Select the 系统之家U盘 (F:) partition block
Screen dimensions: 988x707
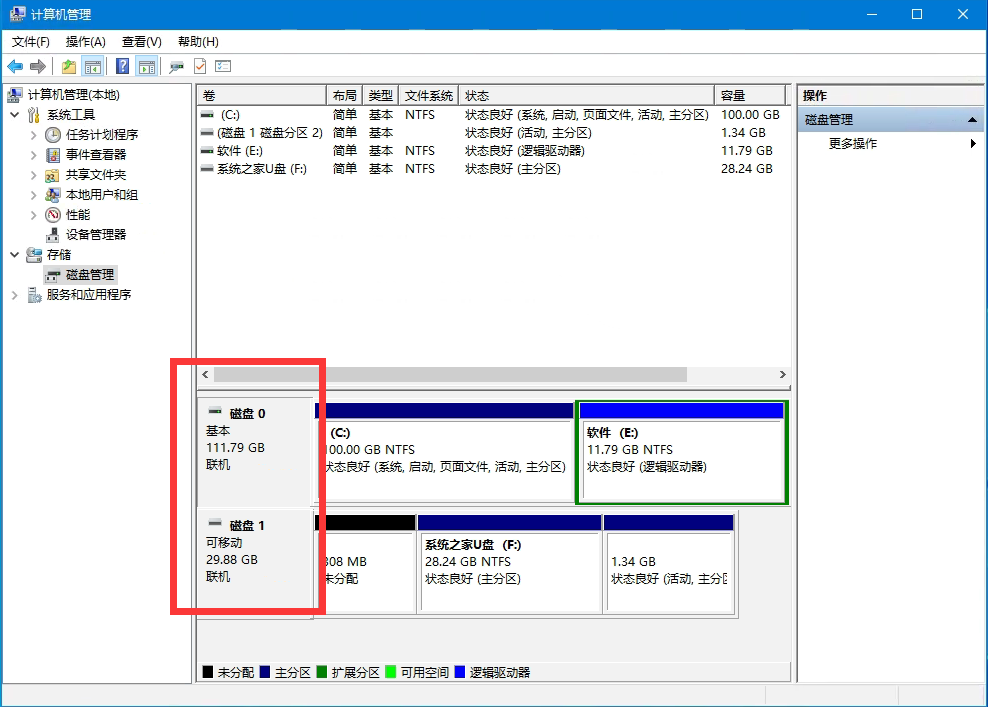pos(510,561)
